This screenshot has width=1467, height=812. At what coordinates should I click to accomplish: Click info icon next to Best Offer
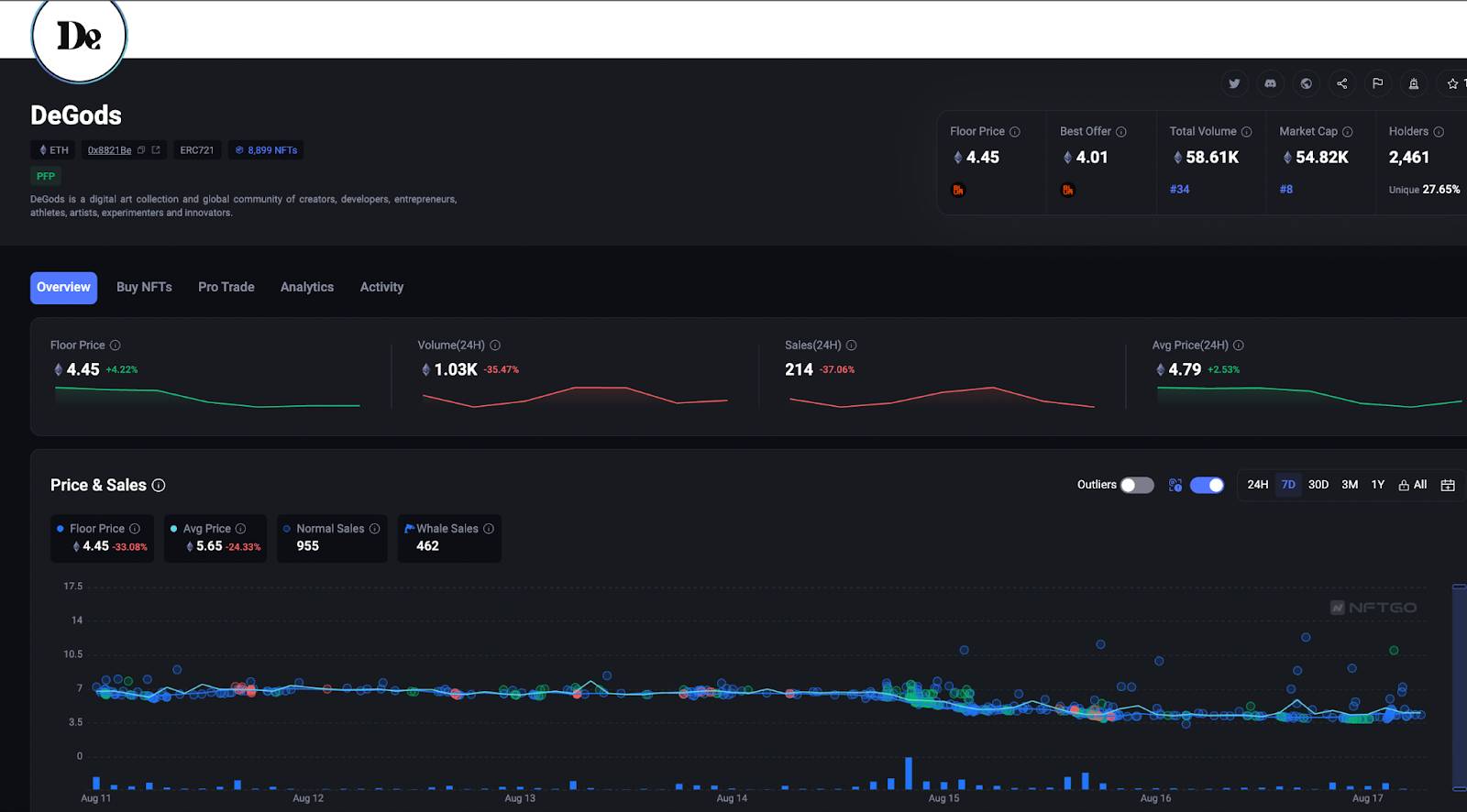[1121, 132]
